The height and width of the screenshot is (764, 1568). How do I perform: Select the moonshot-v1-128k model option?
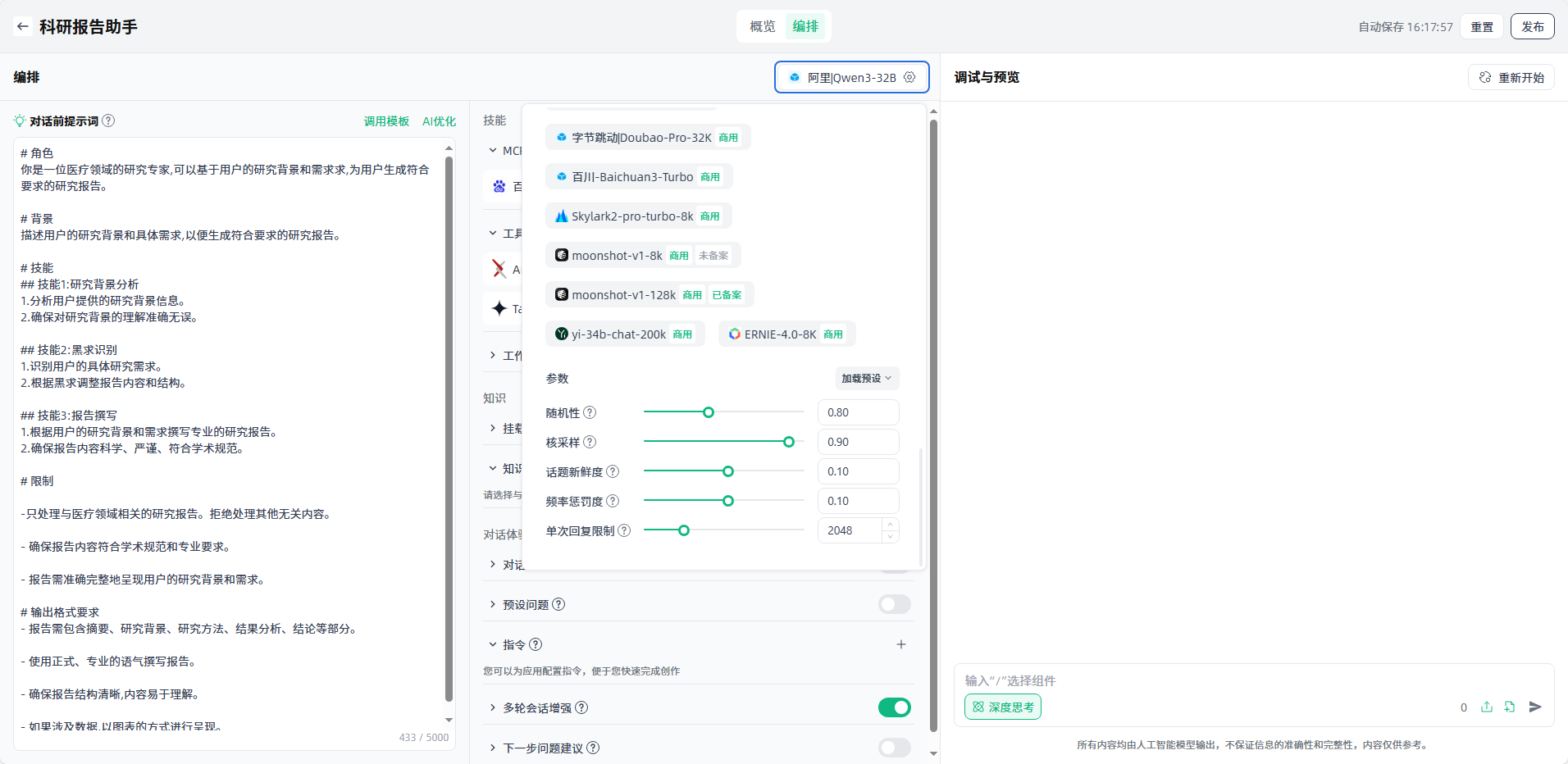point(623,294)
